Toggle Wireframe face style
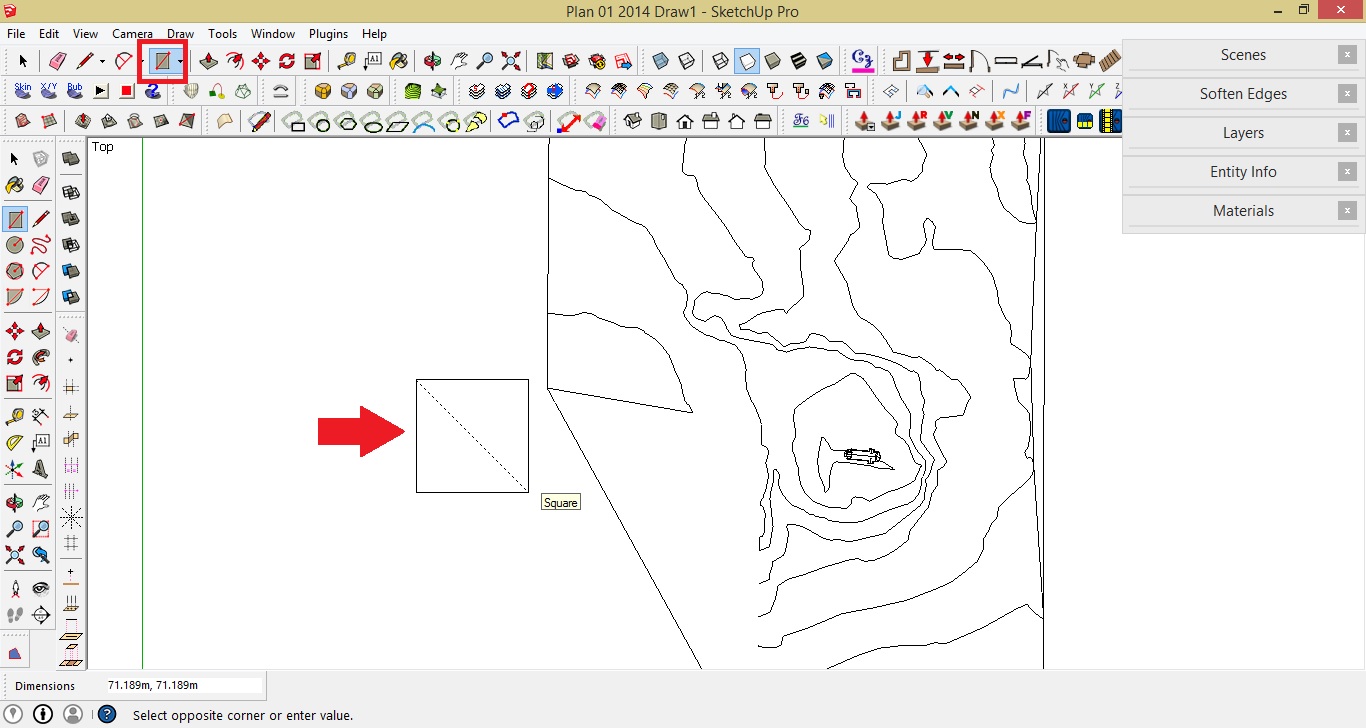Viewport: 1366px width, 728px height. pos(718,61)
